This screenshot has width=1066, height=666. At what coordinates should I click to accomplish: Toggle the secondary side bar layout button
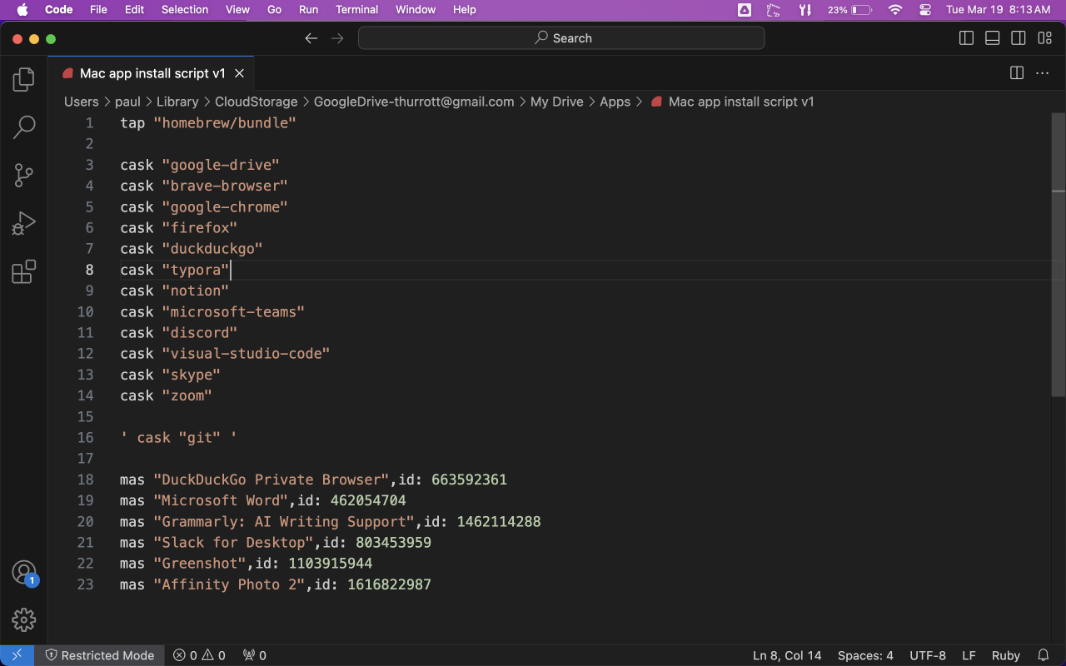tap(1018, 38)
